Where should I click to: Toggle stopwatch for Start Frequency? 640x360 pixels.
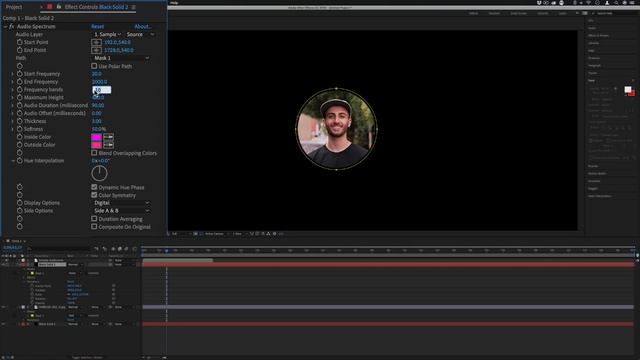[20, 74]
